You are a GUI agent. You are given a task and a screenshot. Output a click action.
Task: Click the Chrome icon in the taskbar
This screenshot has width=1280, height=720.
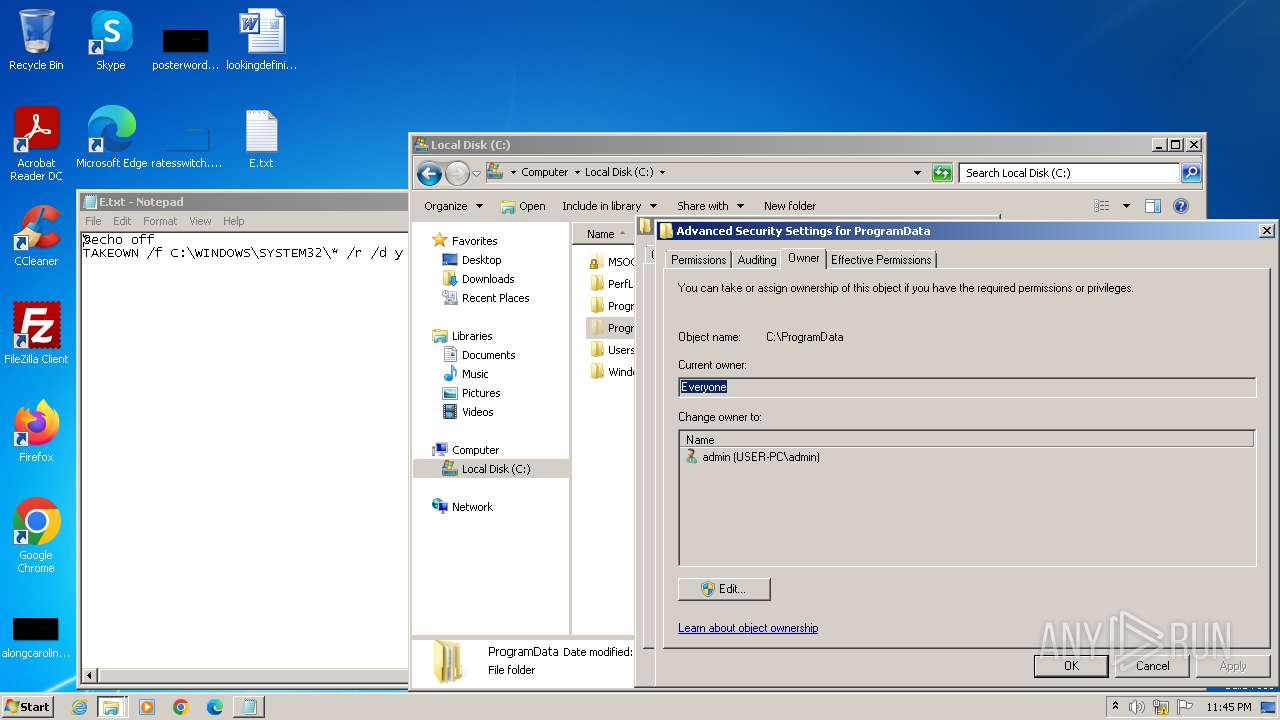181,707
